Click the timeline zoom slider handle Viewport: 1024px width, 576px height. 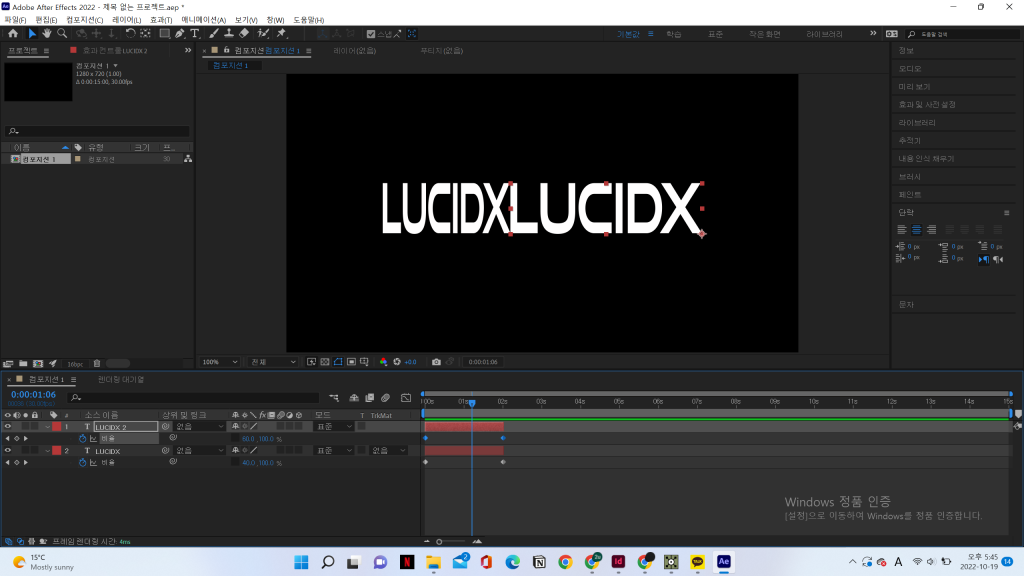click(x=439, y=541)
